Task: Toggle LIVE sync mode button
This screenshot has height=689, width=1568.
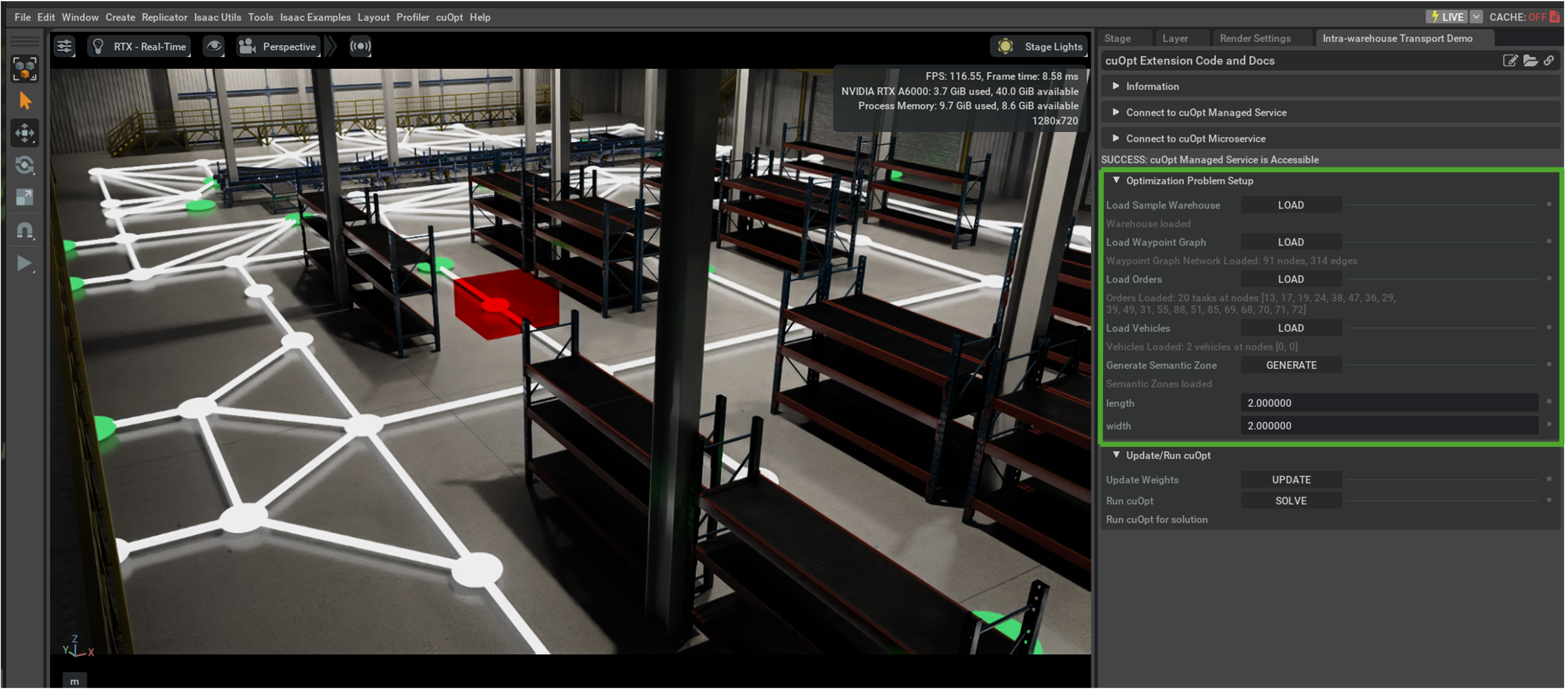Action: [1446, 17]
